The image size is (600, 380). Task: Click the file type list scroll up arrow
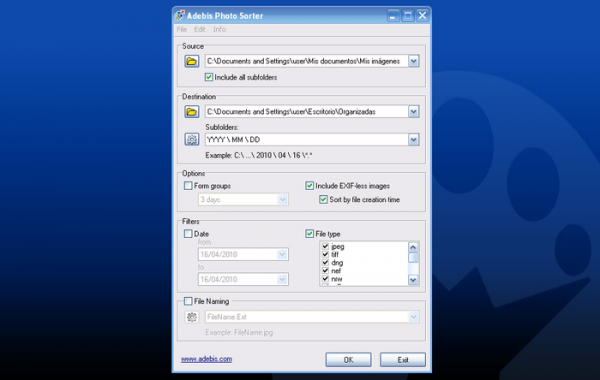point(413,247)
